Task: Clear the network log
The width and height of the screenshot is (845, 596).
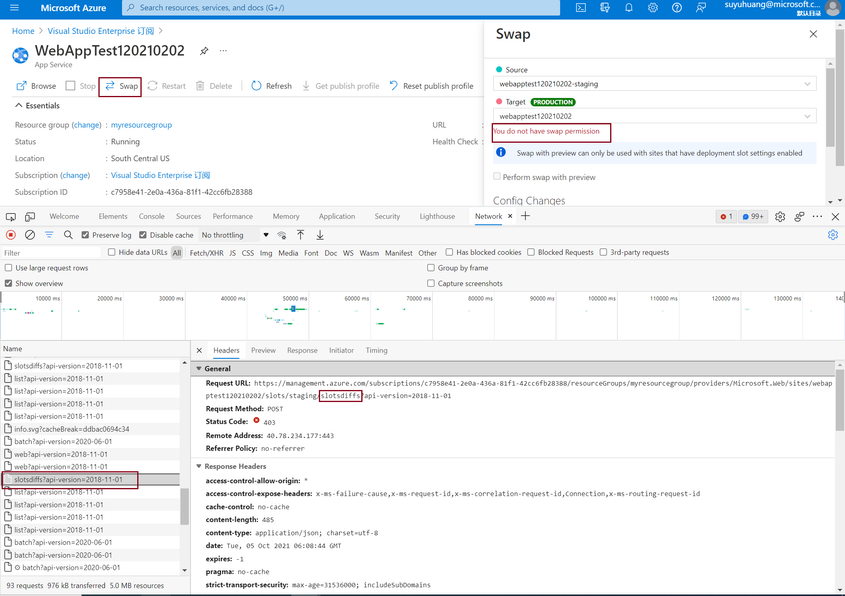Action: tap(30, 235)
